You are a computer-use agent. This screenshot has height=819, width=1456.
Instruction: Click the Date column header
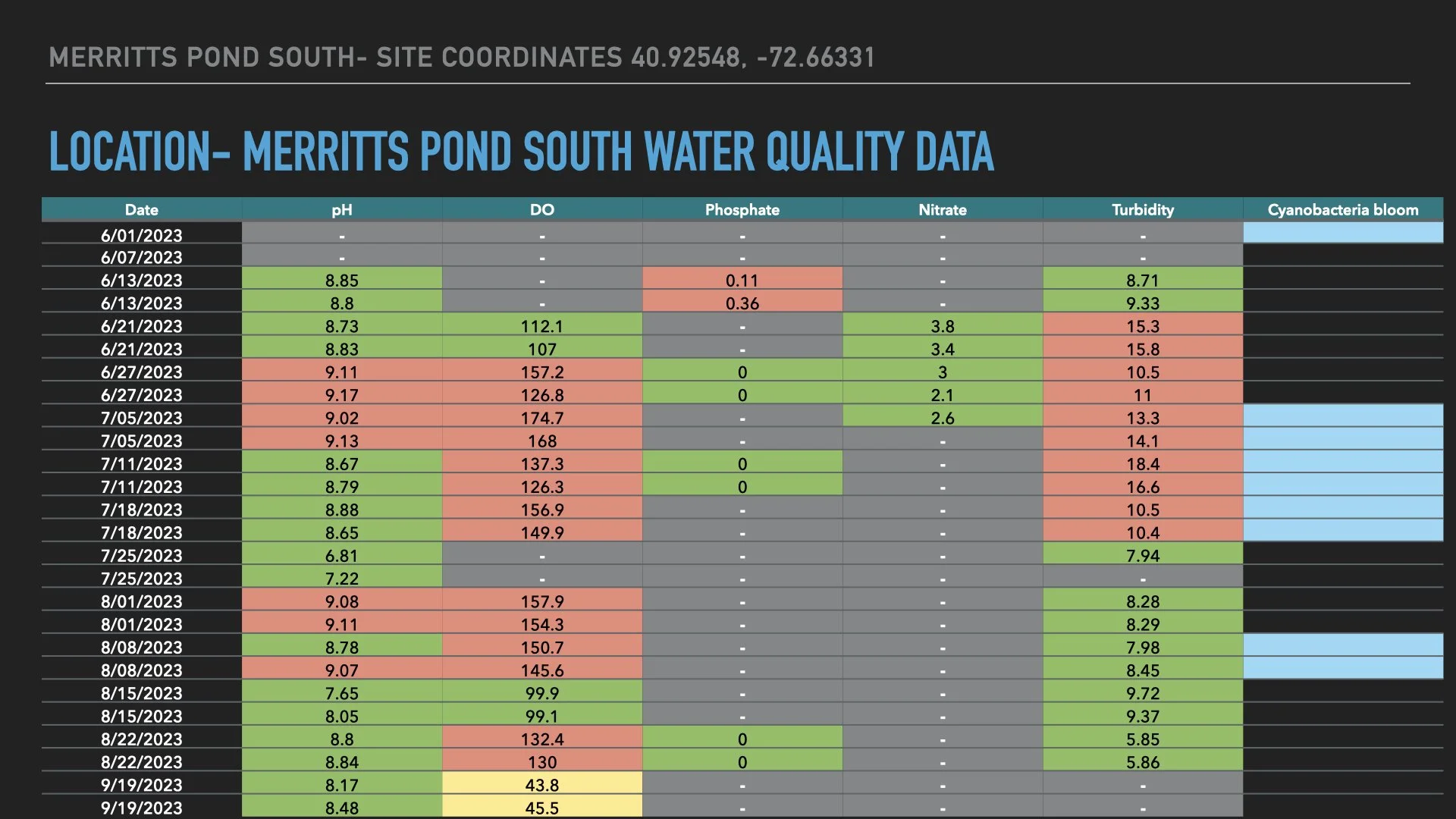pyautogui.click(x=142, y=209)
